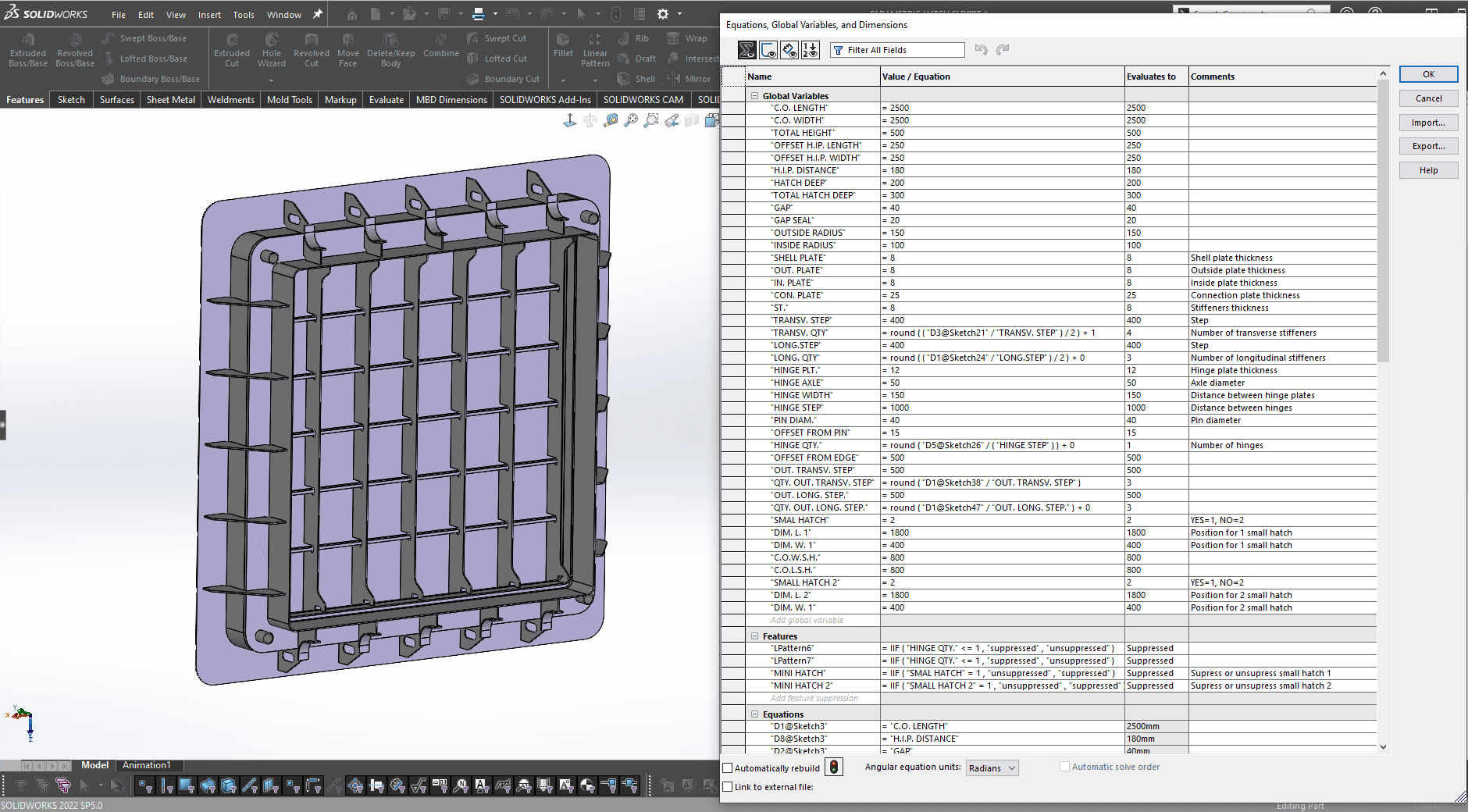
Task: Click the Home icon in the top toolbar
Action: (x=352, y=14)
